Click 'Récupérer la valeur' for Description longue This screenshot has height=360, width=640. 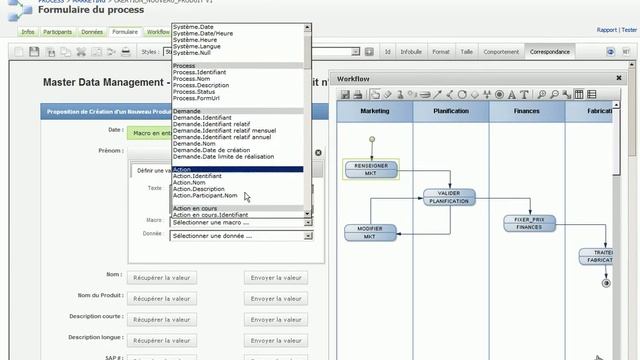point(162,340)
